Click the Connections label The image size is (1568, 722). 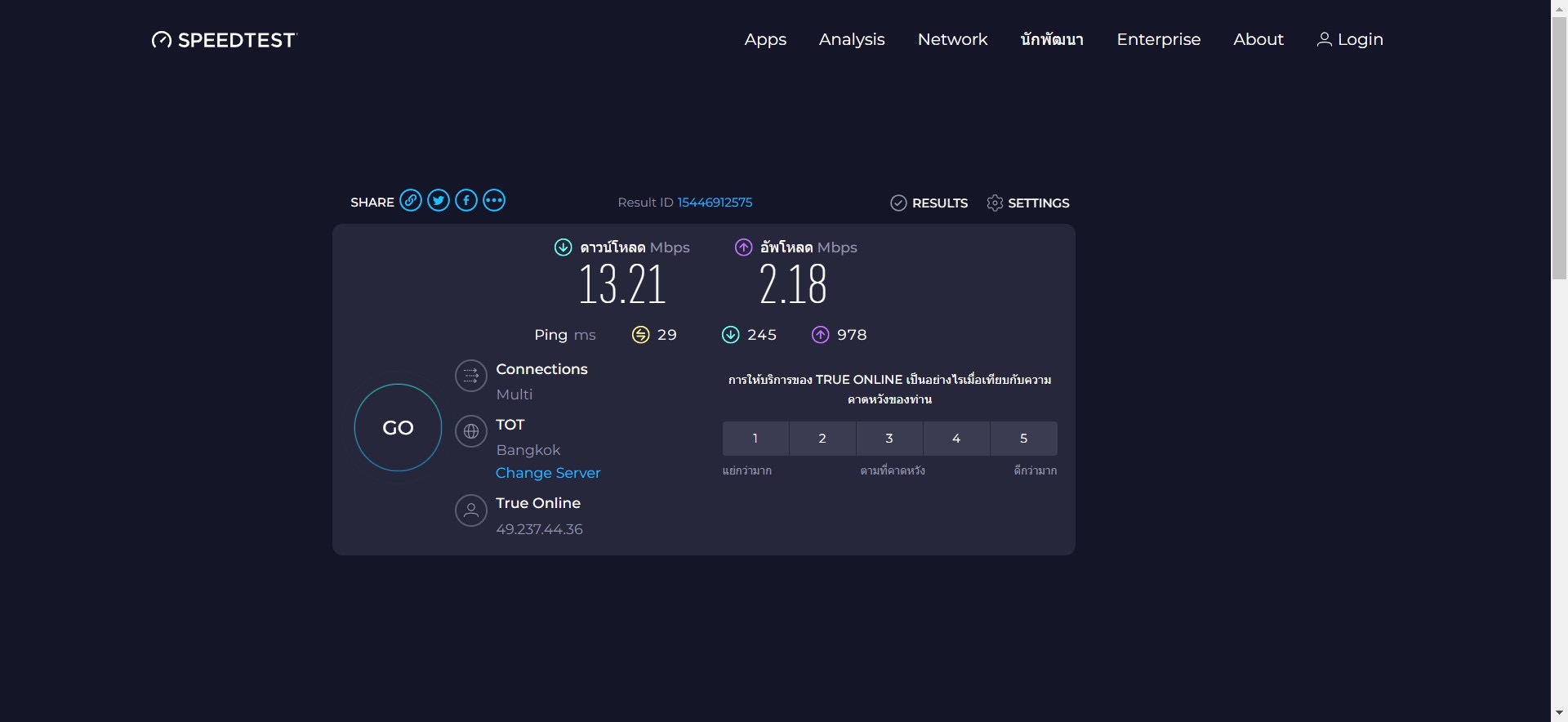[541, 369]
